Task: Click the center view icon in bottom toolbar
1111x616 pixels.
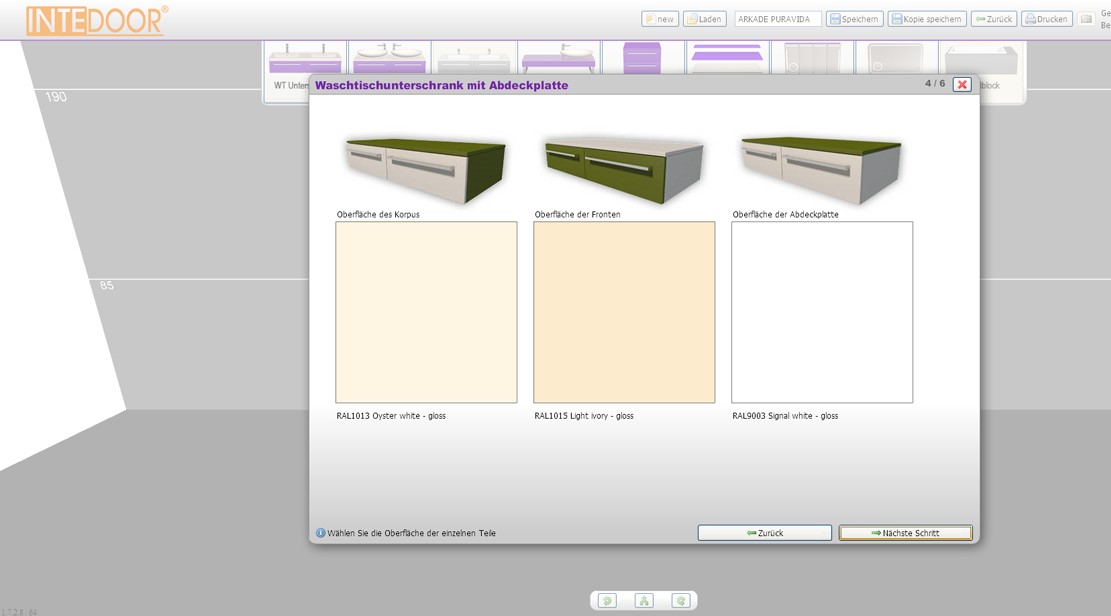Action: (x=644, y=601)
